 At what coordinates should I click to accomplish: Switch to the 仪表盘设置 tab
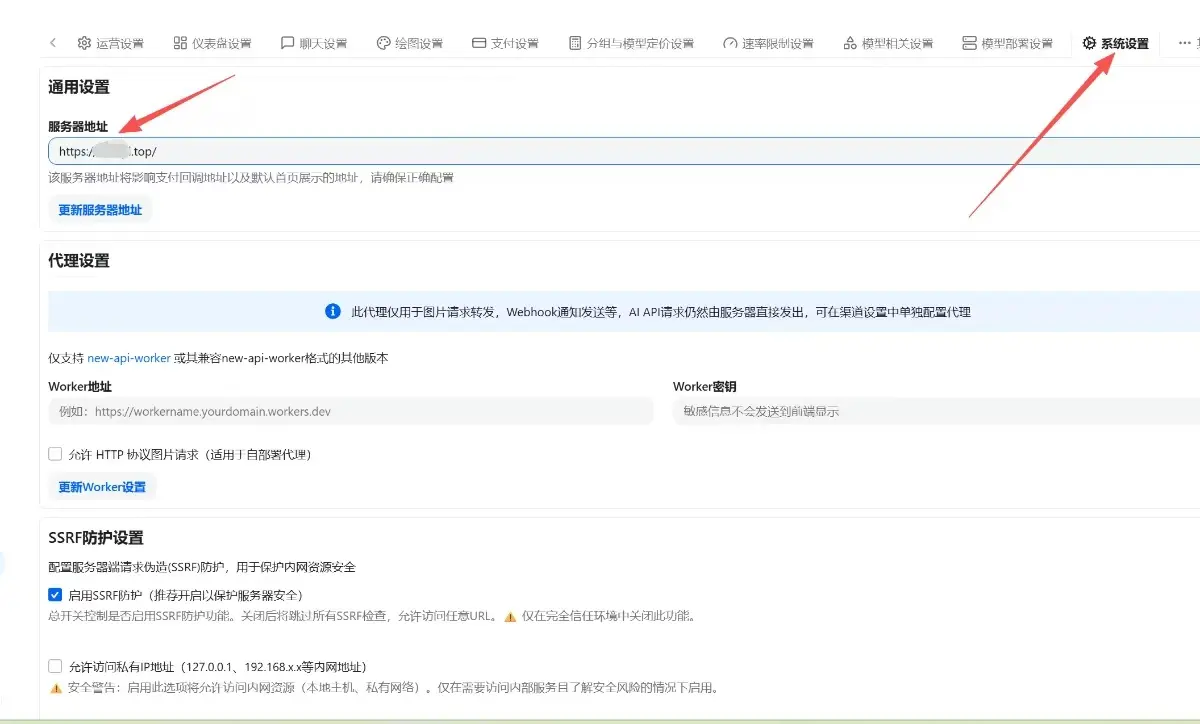[212, 44]
